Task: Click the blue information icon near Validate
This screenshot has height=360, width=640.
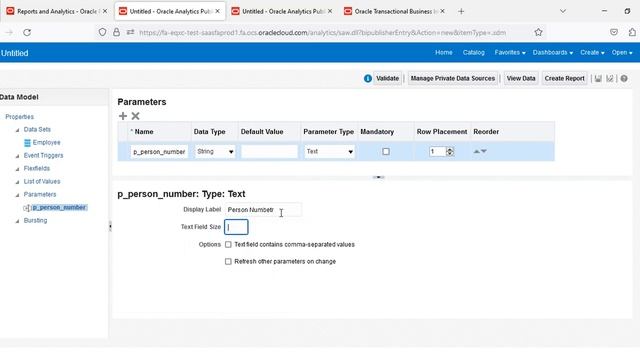Action: tap(368, 78)
